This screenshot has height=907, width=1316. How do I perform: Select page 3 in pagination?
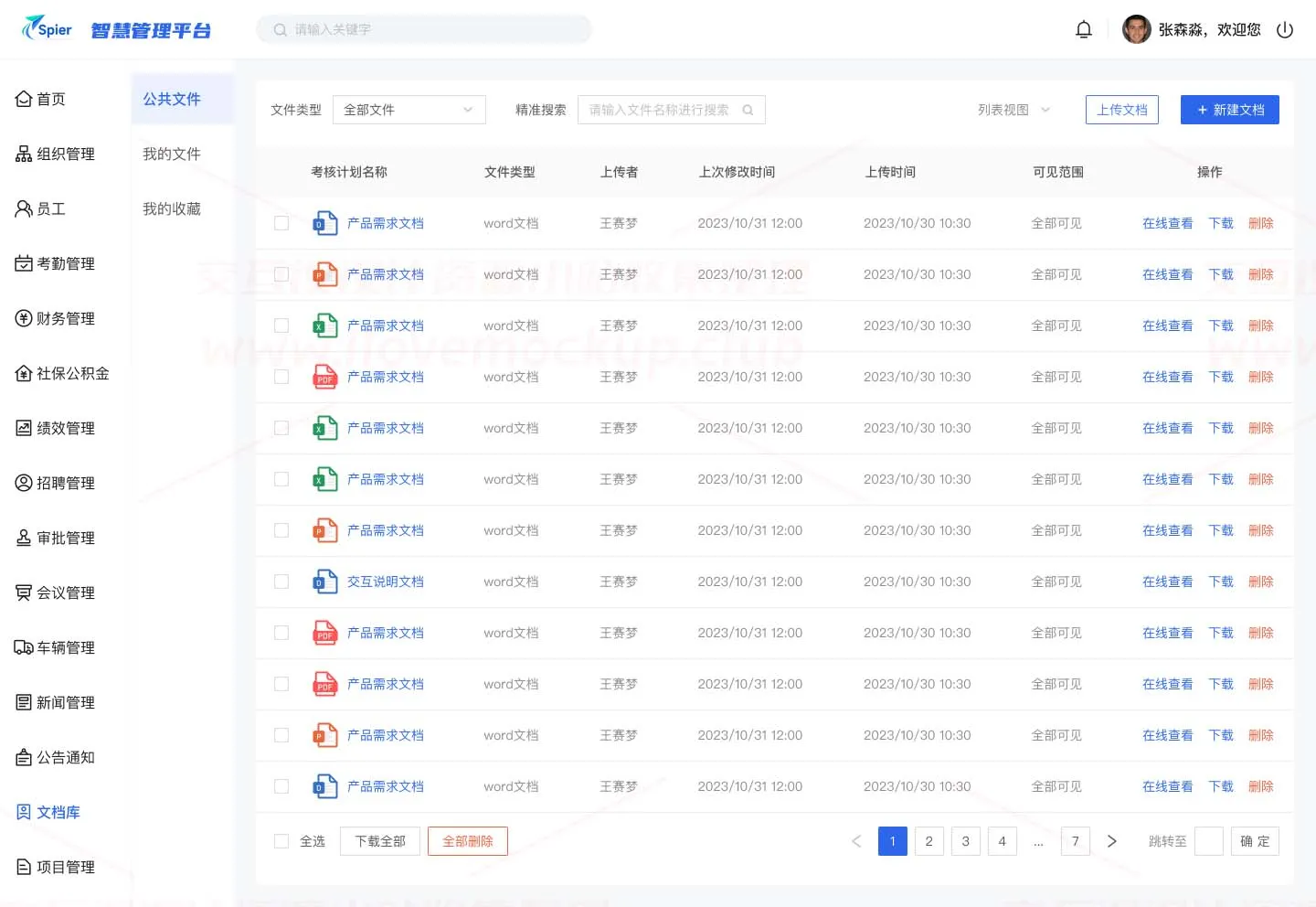coord(966,841)
